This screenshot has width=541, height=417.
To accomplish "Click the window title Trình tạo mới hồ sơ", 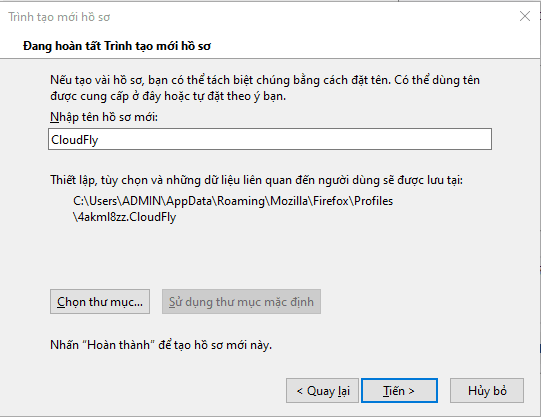I will [x=59, y=17].
